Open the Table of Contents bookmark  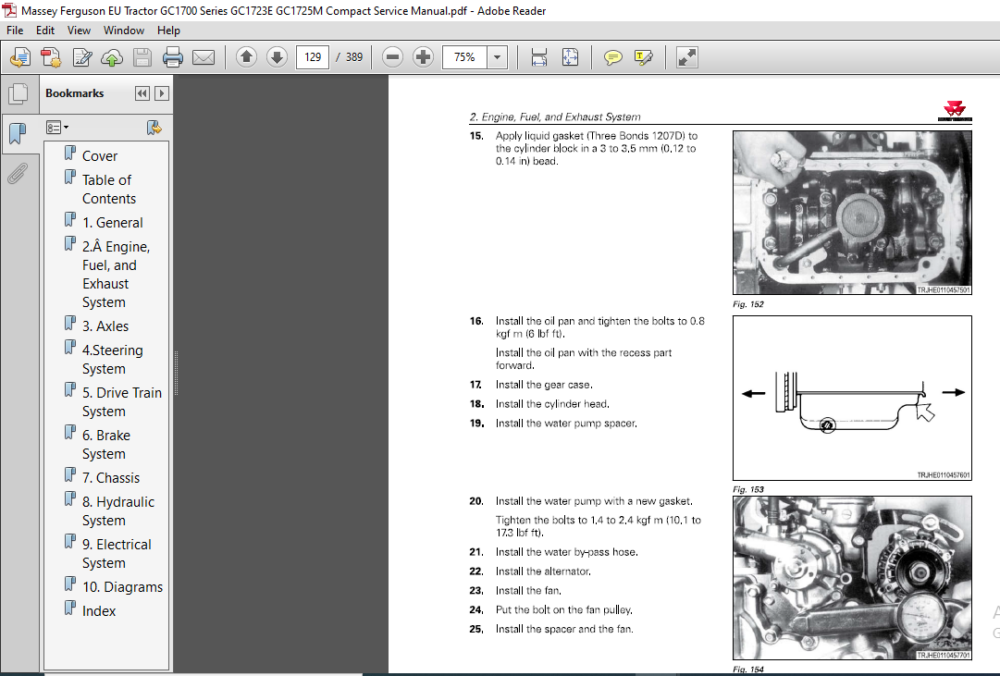pos(109,189)
